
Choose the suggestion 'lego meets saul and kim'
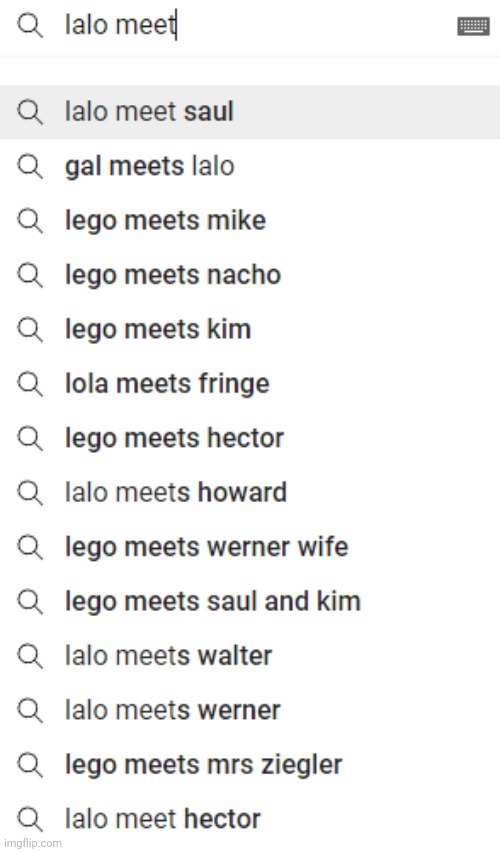pos(250,602)
